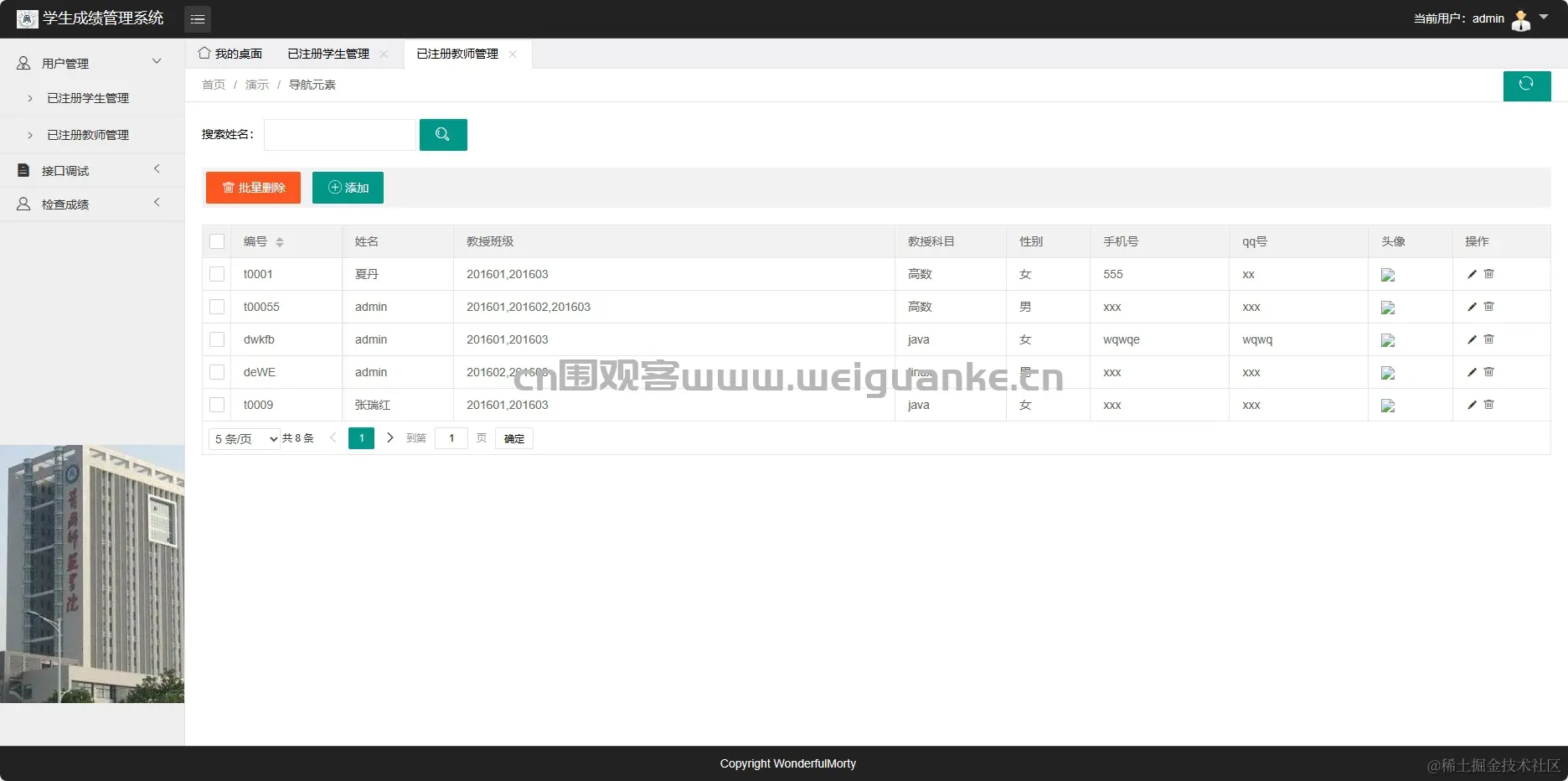Check the row dwkfb checkbox
1568x781 pixels.
(217, 339)
